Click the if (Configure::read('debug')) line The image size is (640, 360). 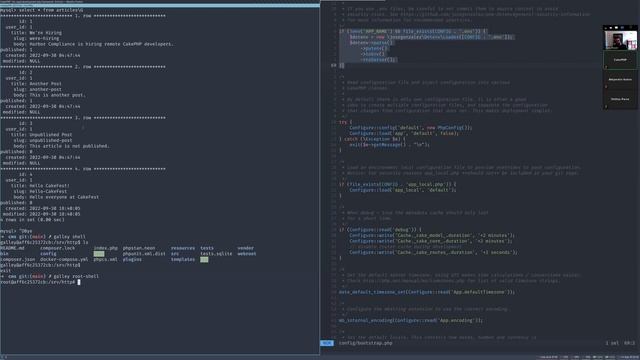pyautogui.click(x=380, y=229)
